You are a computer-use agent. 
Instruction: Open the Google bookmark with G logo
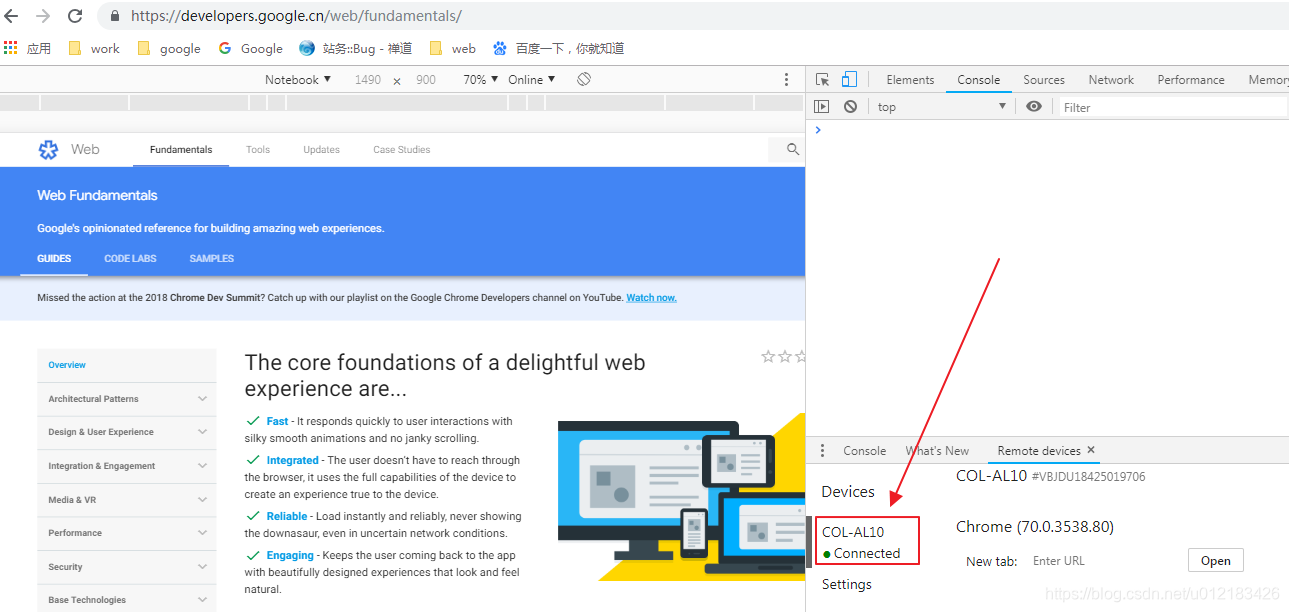[251, 48]
